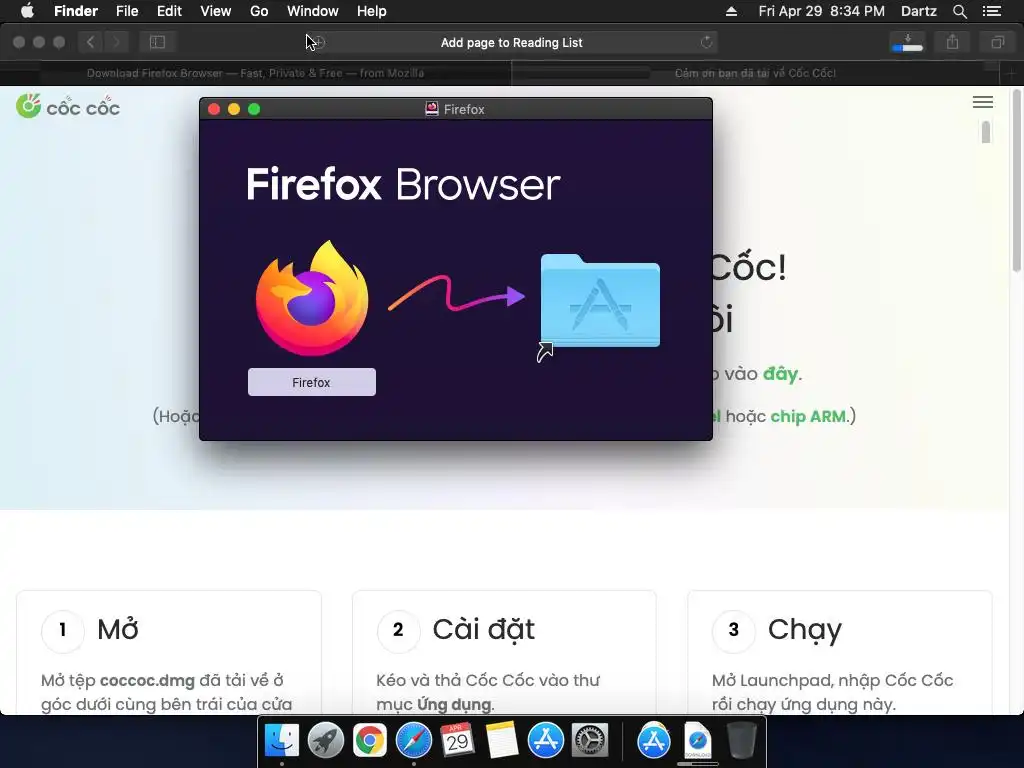1024x768 pixels.
Task: Click add to Reading List plus icon
Action: tap(318, 42)
